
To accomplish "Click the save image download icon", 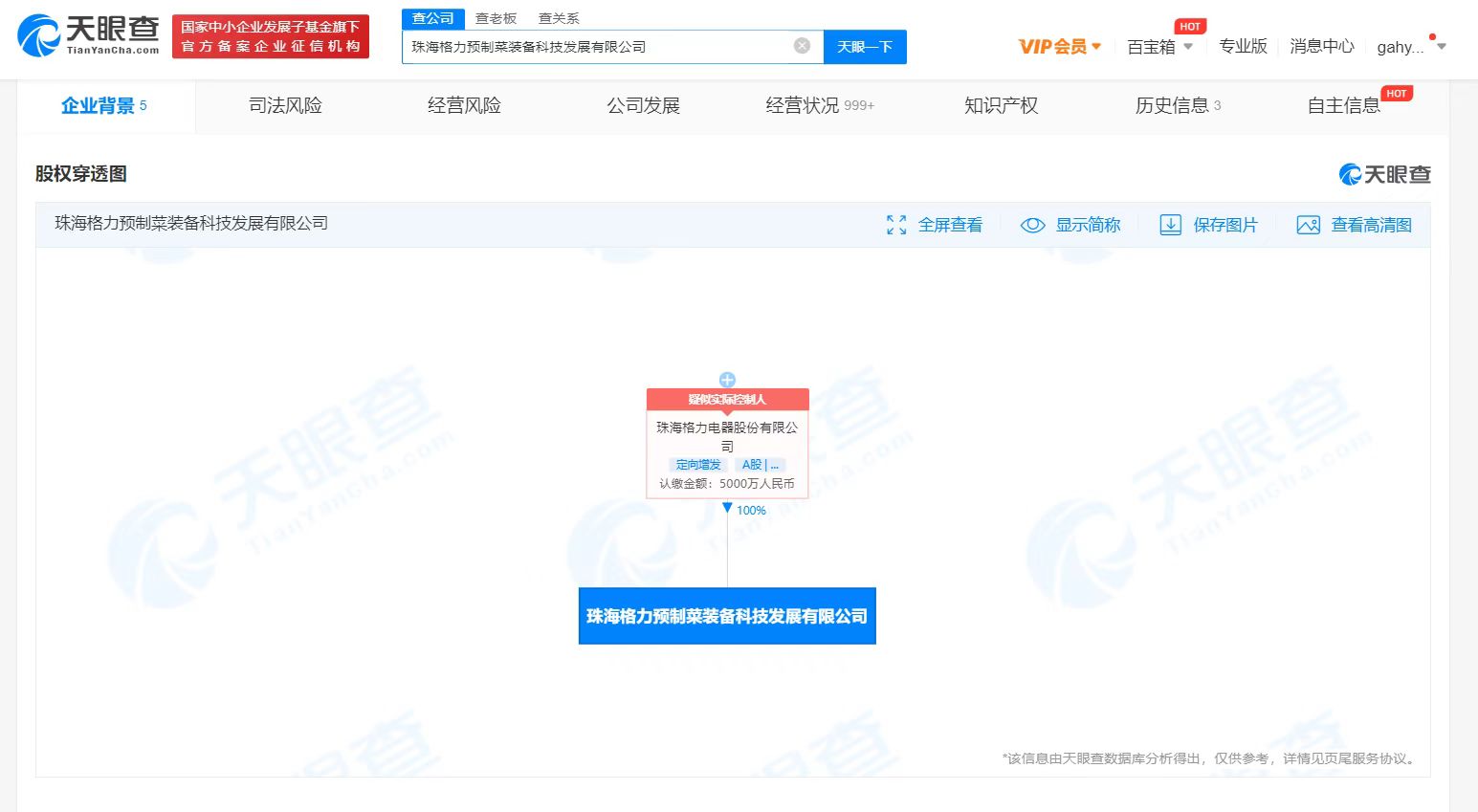I will pyautogui.click(x=1170, y=226).
